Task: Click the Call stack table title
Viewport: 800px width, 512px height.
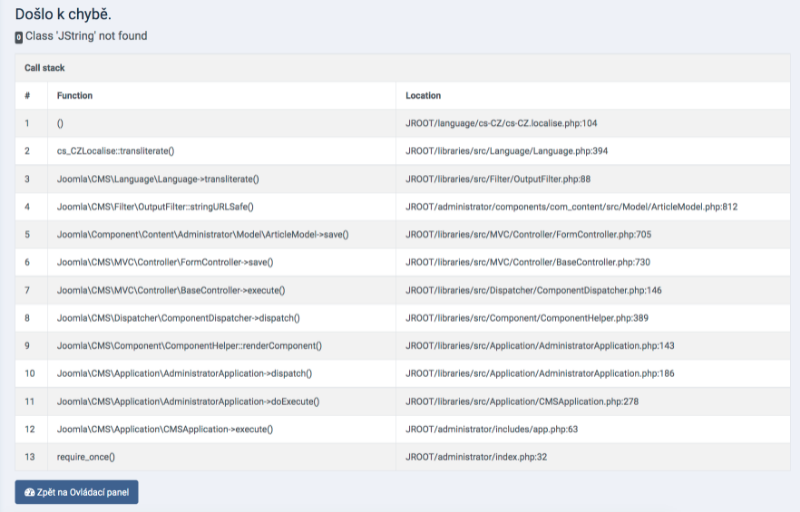Action: pos(45,68)
